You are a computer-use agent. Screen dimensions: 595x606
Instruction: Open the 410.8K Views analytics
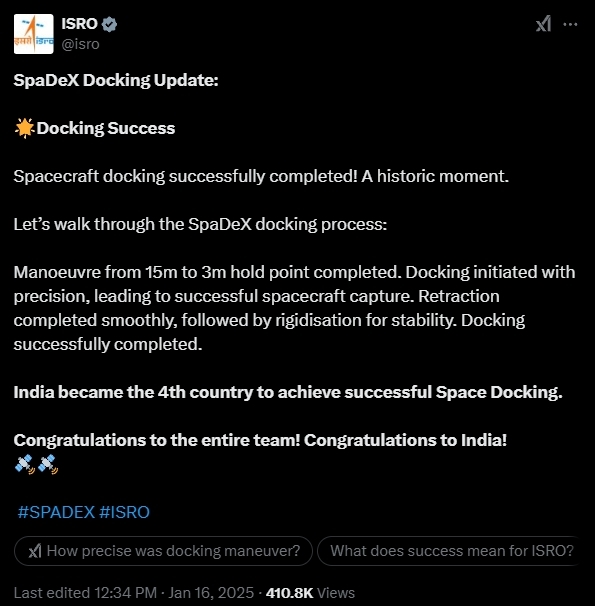(x=310, y=593)
